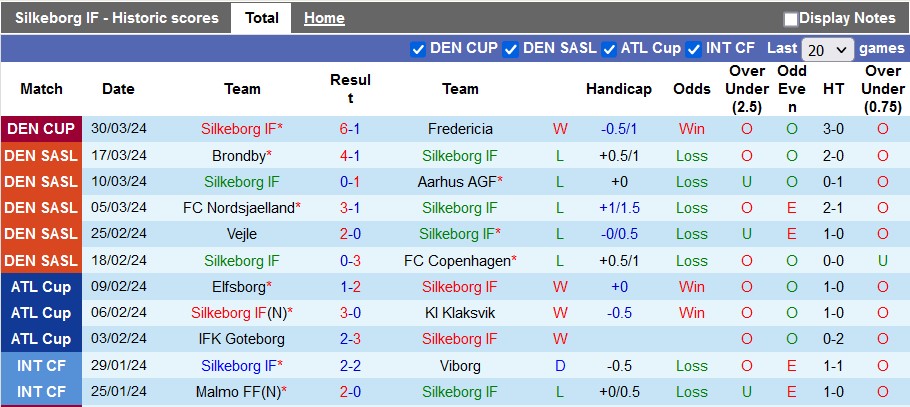Screen dimensions: 910x407
Task: Switch to the Total tab
Action: (262, 18)
